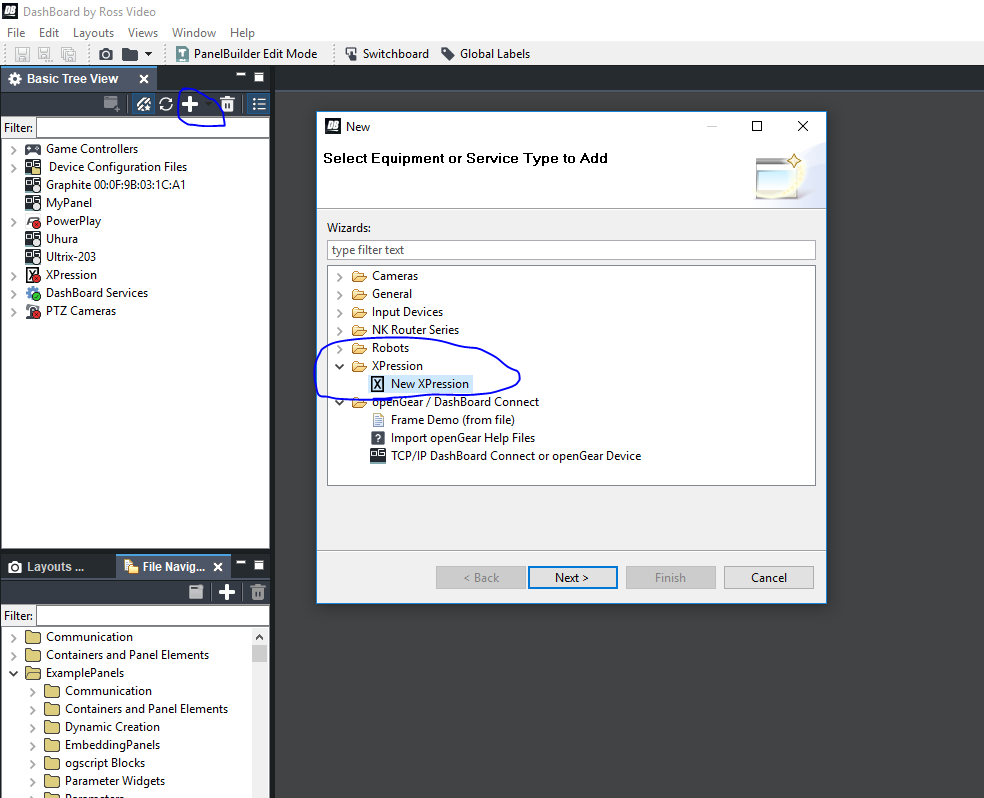Viewport: 984px width, 798px height.
Task: Click the type filter text field in New dialog
Action: tap(571, 250)
